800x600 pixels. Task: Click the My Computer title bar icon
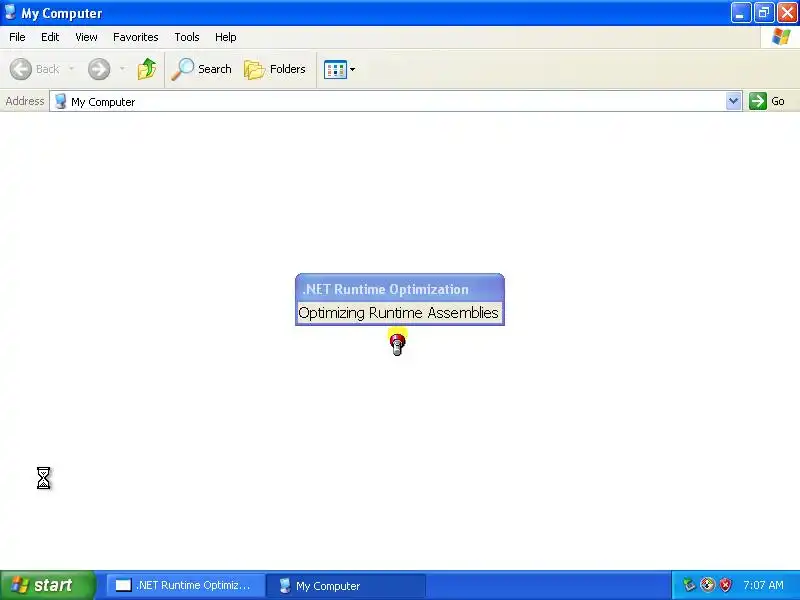pyautogui.click(x=10, y=12)
